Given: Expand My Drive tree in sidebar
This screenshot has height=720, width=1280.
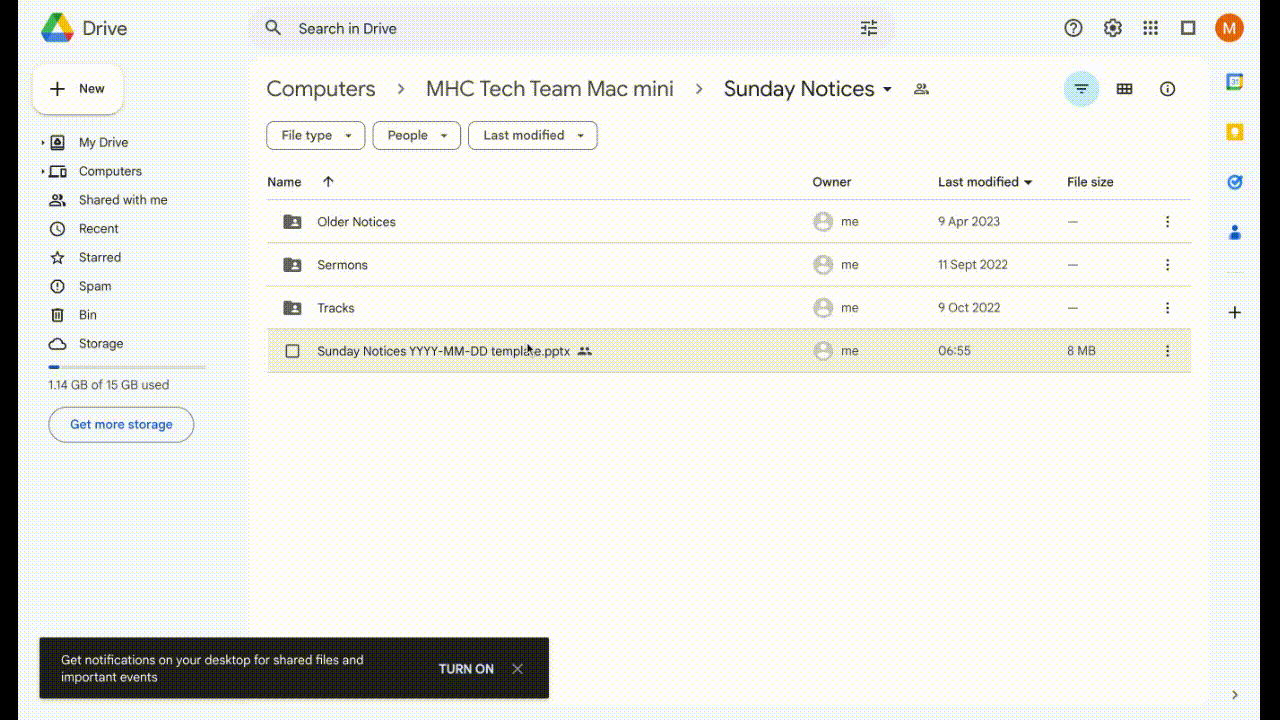Looking at the screenshot, I should [x=43, y=143].
